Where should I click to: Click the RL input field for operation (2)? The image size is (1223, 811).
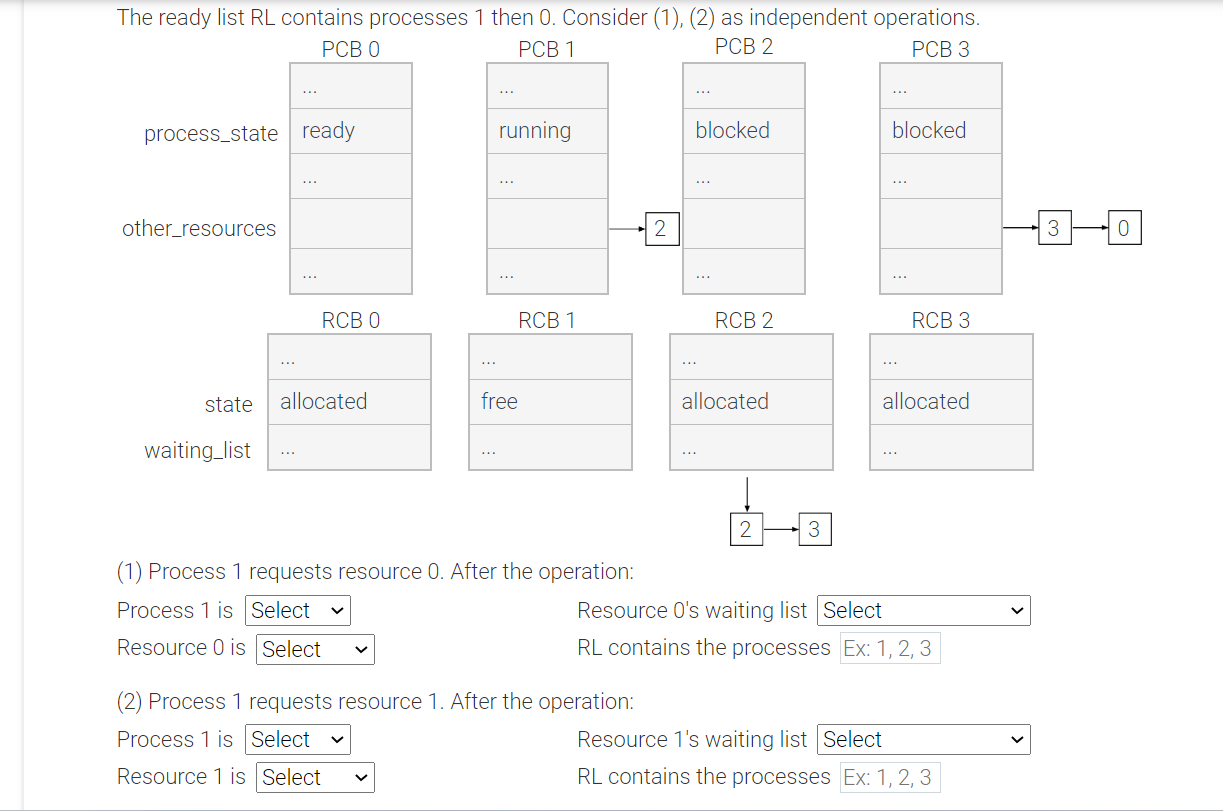[x=889, y=777]
